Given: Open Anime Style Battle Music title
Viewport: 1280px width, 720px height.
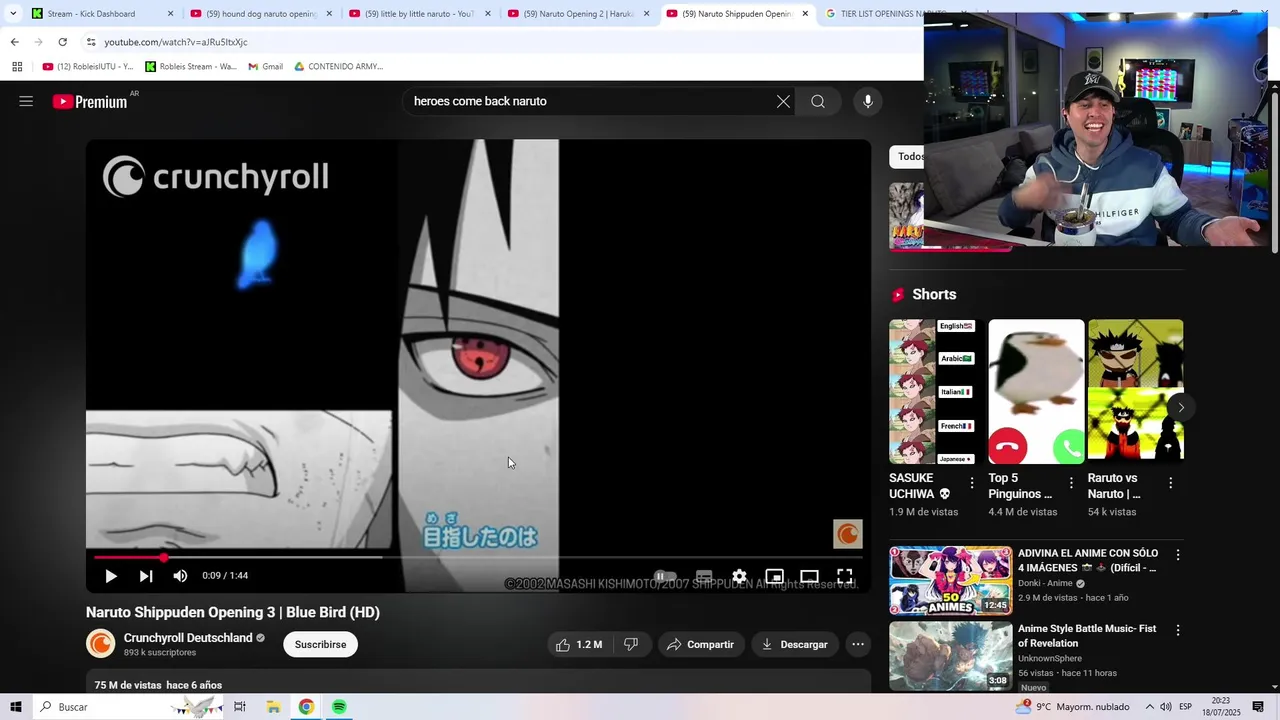Looking at the screenshot, I should point(1087,636).
